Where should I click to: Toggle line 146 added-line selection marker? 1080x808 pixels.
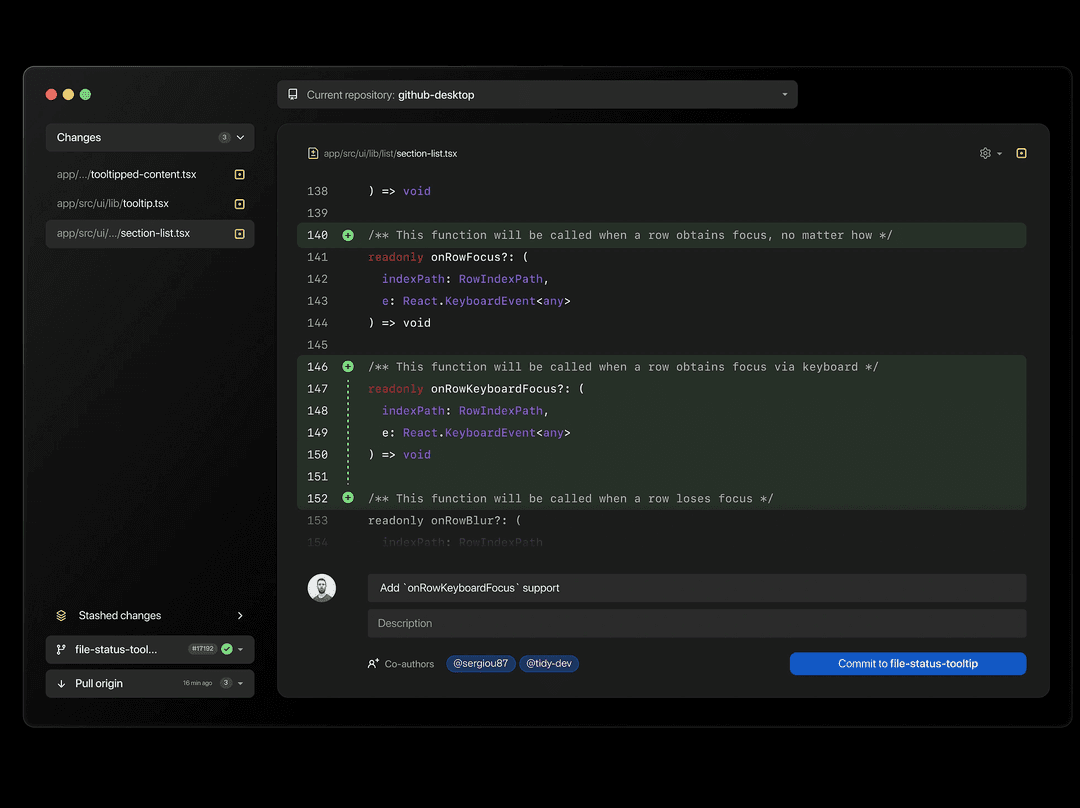348,367
